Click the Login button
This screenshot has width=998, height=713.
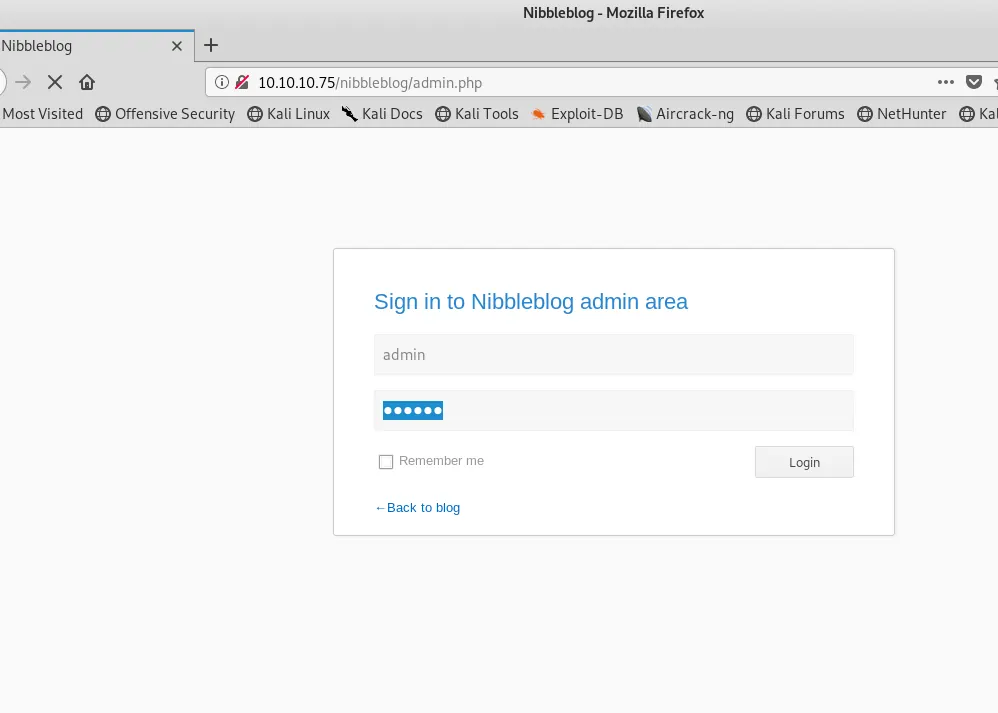pyautogui.click(x=804, y=462)
